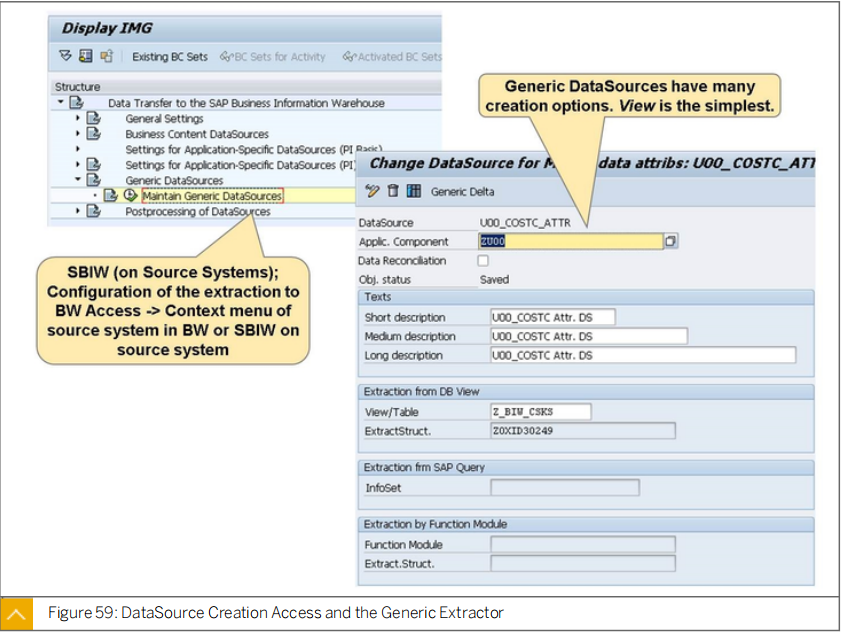Click execute clock icon for Maintain Generic DataSources
Screen dimensions: 842x632
[x=130, y=195]
